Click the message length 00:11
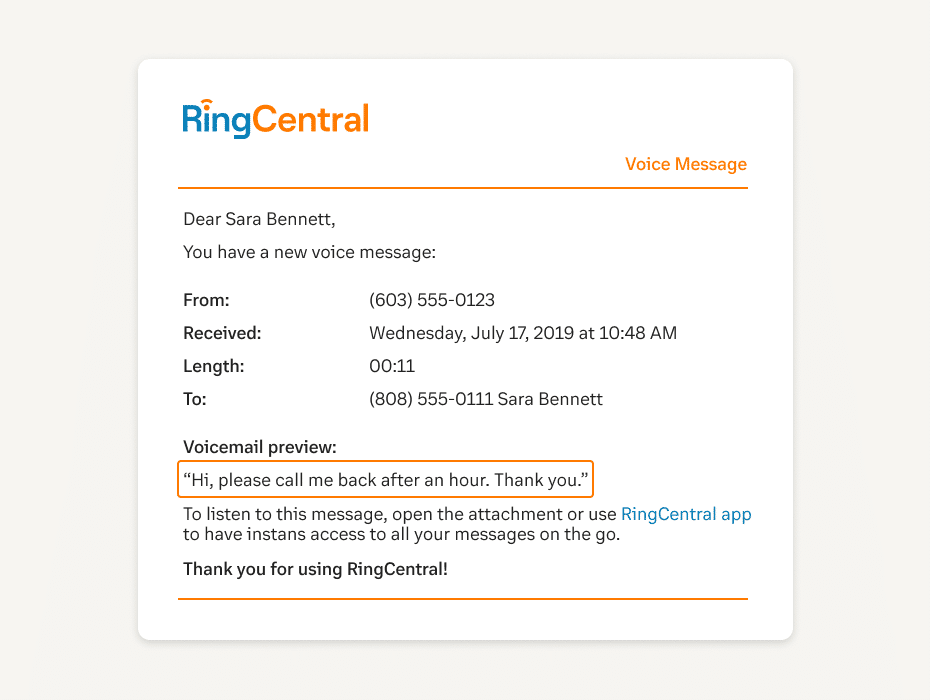Image resolution: width=930 pixels, height=700 pixels. (x=392, y=366)
